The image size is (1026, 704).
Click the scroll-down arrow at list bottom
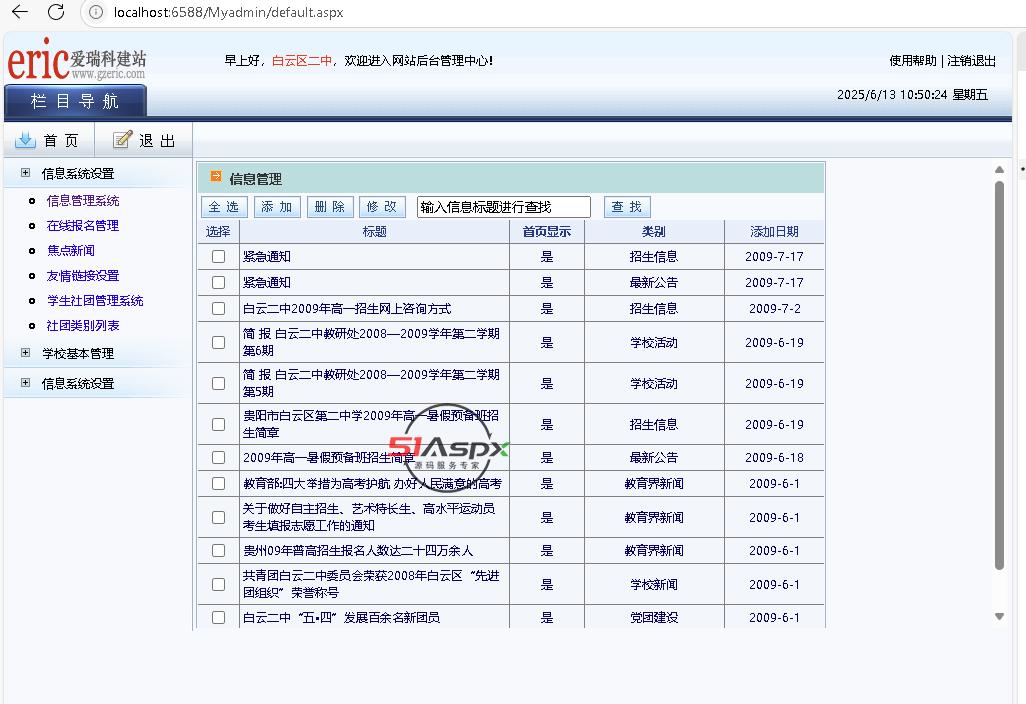pyautogui.click(x=999, y=617)
